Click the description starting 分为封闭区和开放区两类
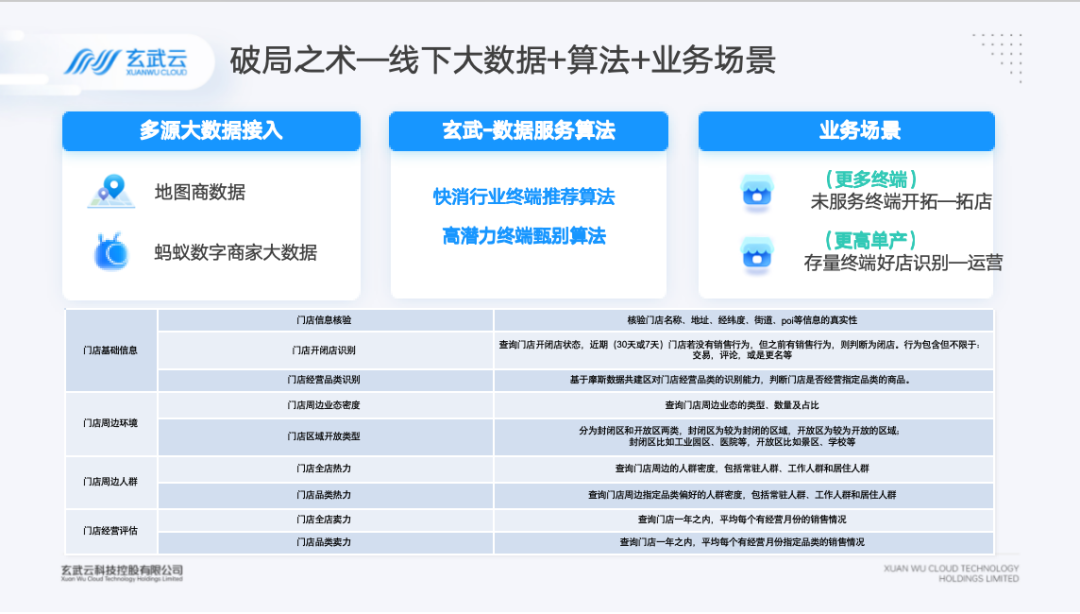 [742, 436]
